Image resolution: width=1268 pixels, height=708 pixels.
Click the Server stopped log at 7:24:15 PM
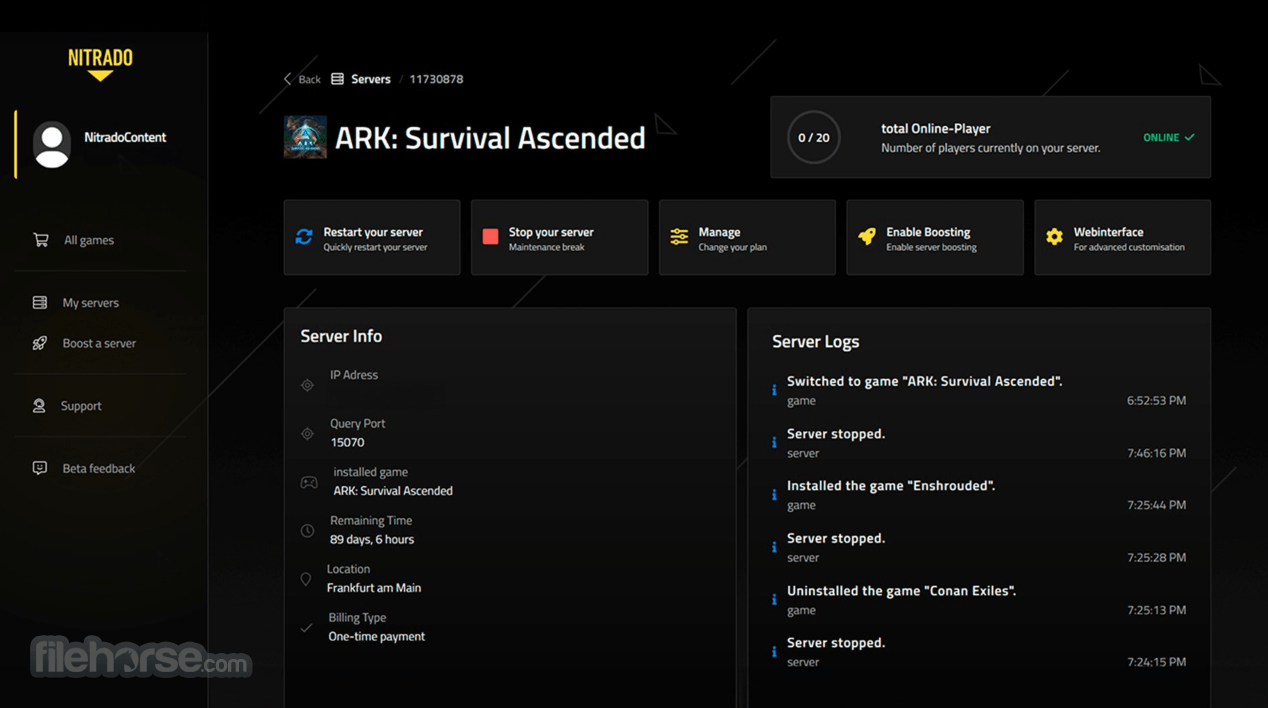tap(979, 652)
